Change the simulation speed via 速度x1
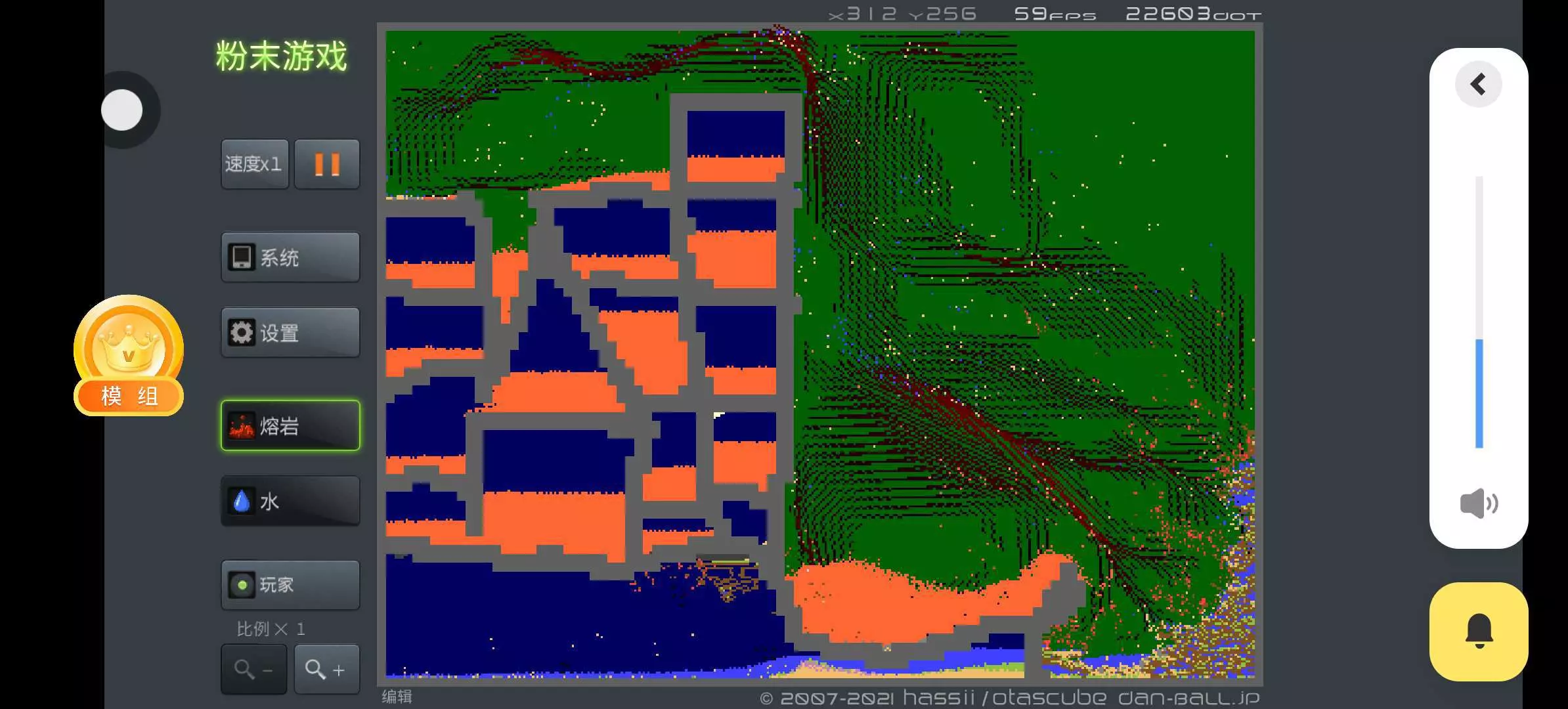Screen dimensions: 1568x709 254,164
